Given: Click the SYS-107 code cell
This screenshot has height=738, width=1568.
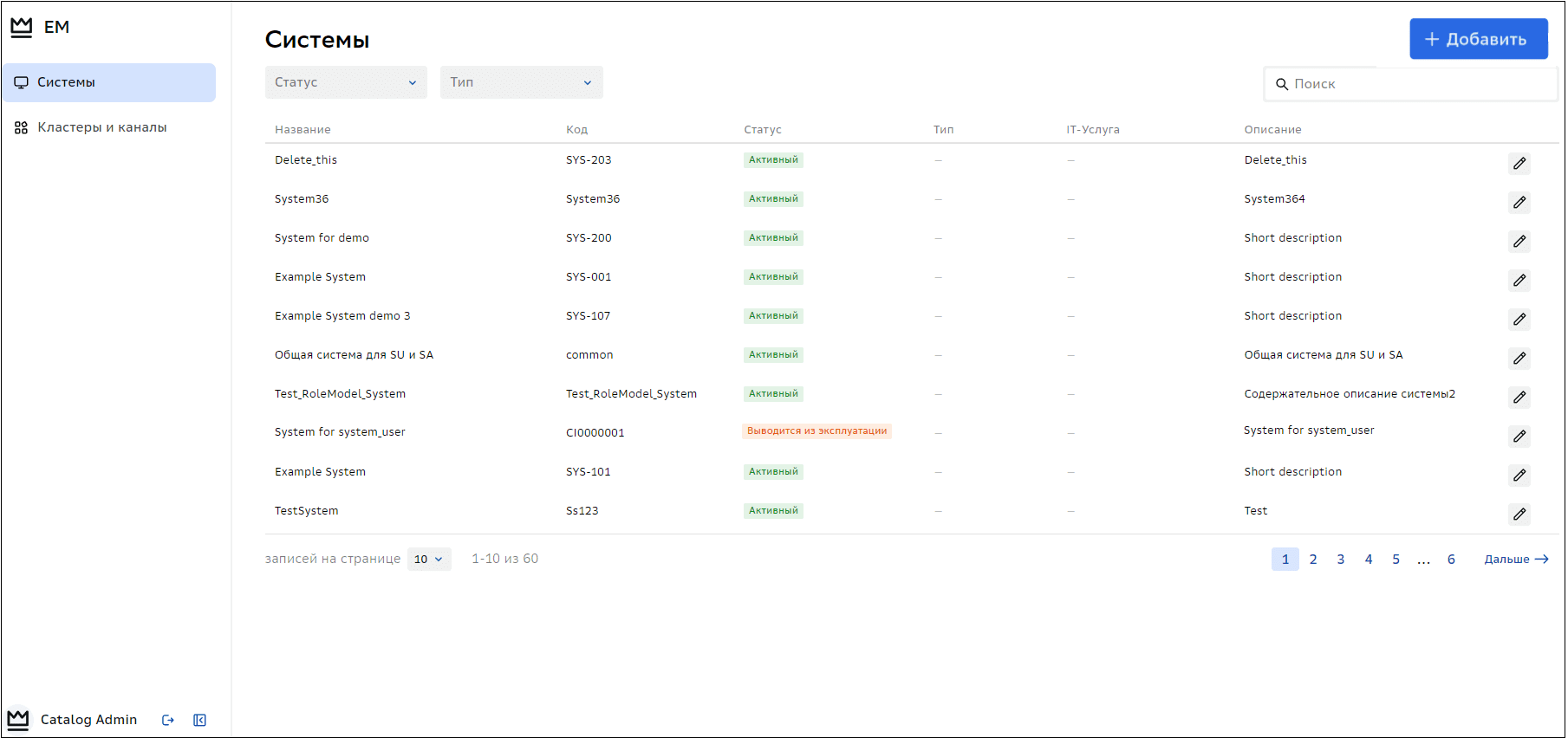Looking at the screenshot, I should [588, 316].
